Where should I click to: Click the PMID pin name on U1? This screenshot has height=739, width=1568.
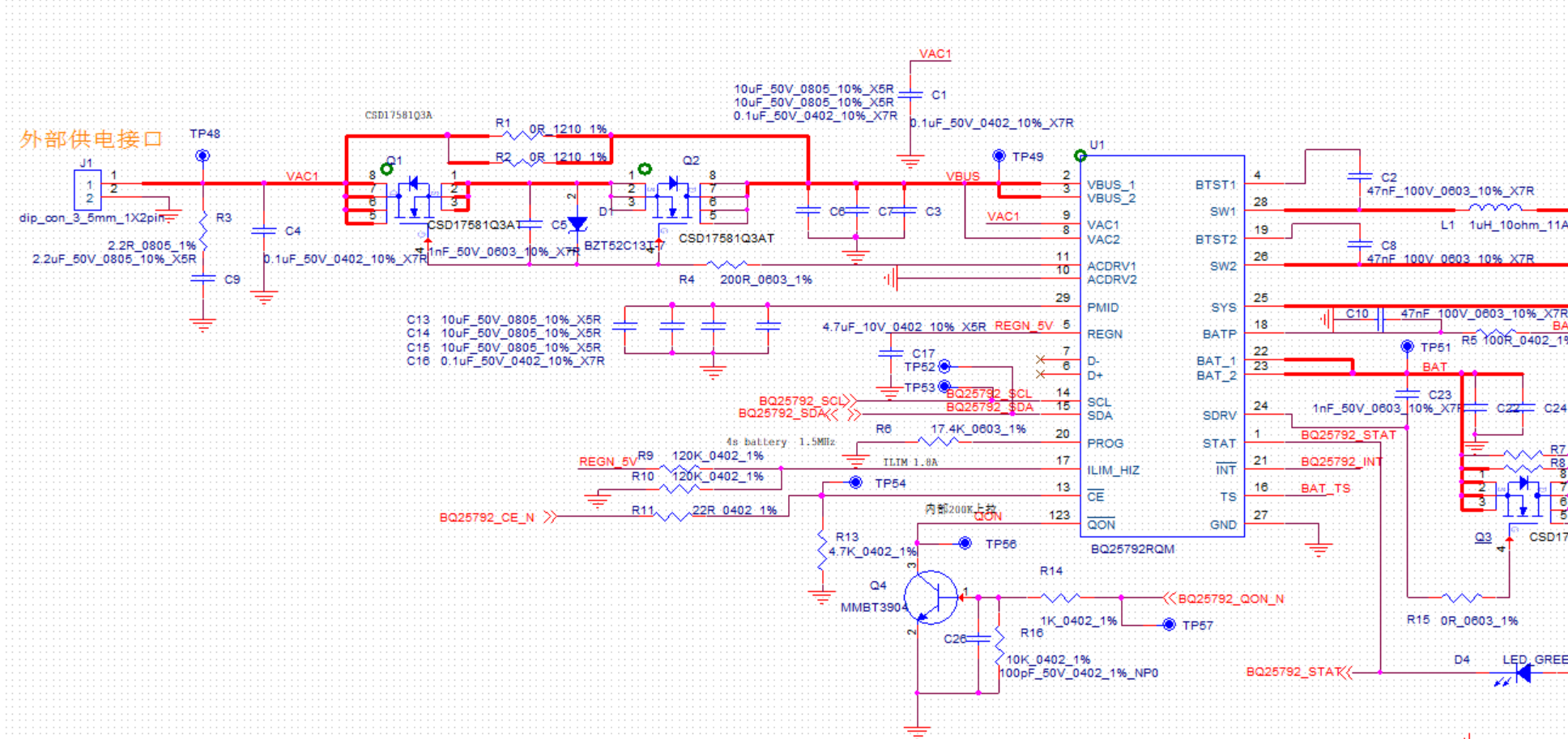click(x=1103, y=308)
